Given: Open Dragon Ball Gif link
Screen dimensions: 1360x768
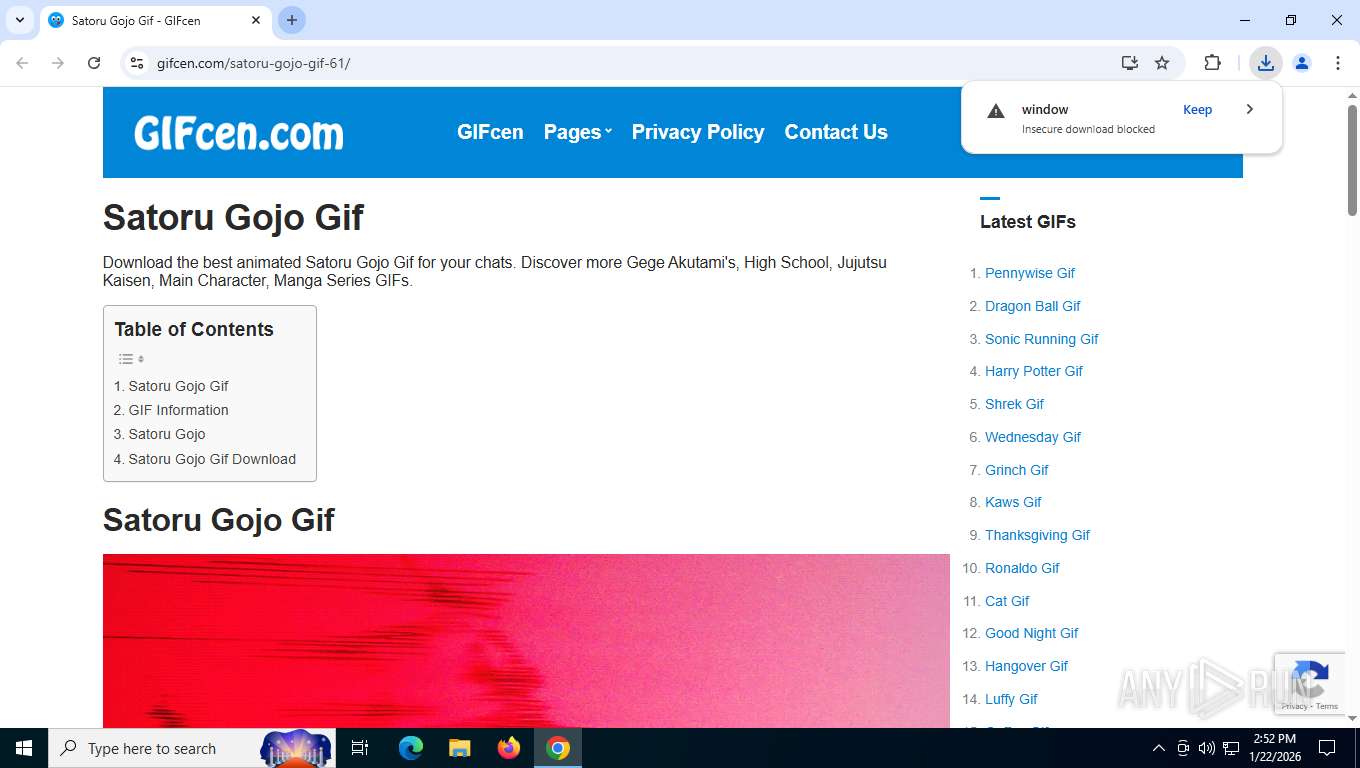Looking at the screenshot, I should (x=1033, y=306).
